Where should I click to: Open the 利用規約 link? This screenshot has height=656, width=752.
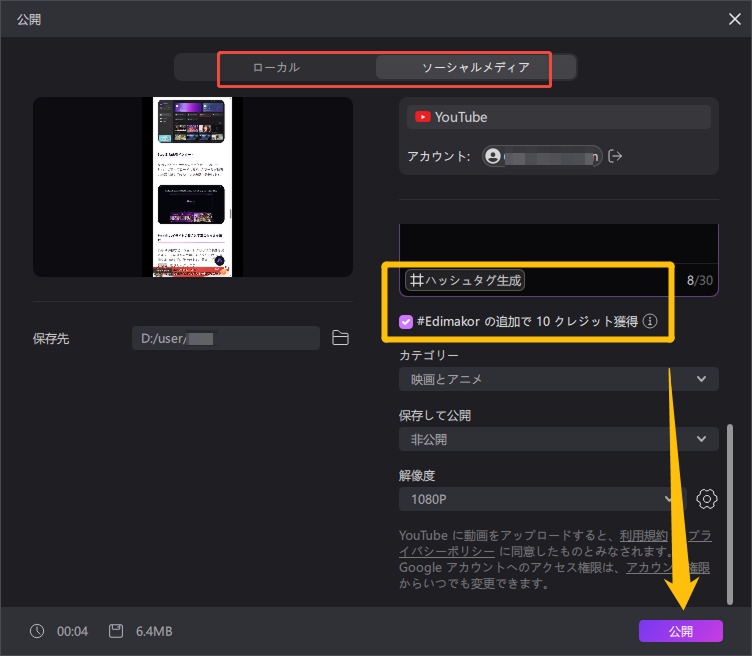pos(643,535)
